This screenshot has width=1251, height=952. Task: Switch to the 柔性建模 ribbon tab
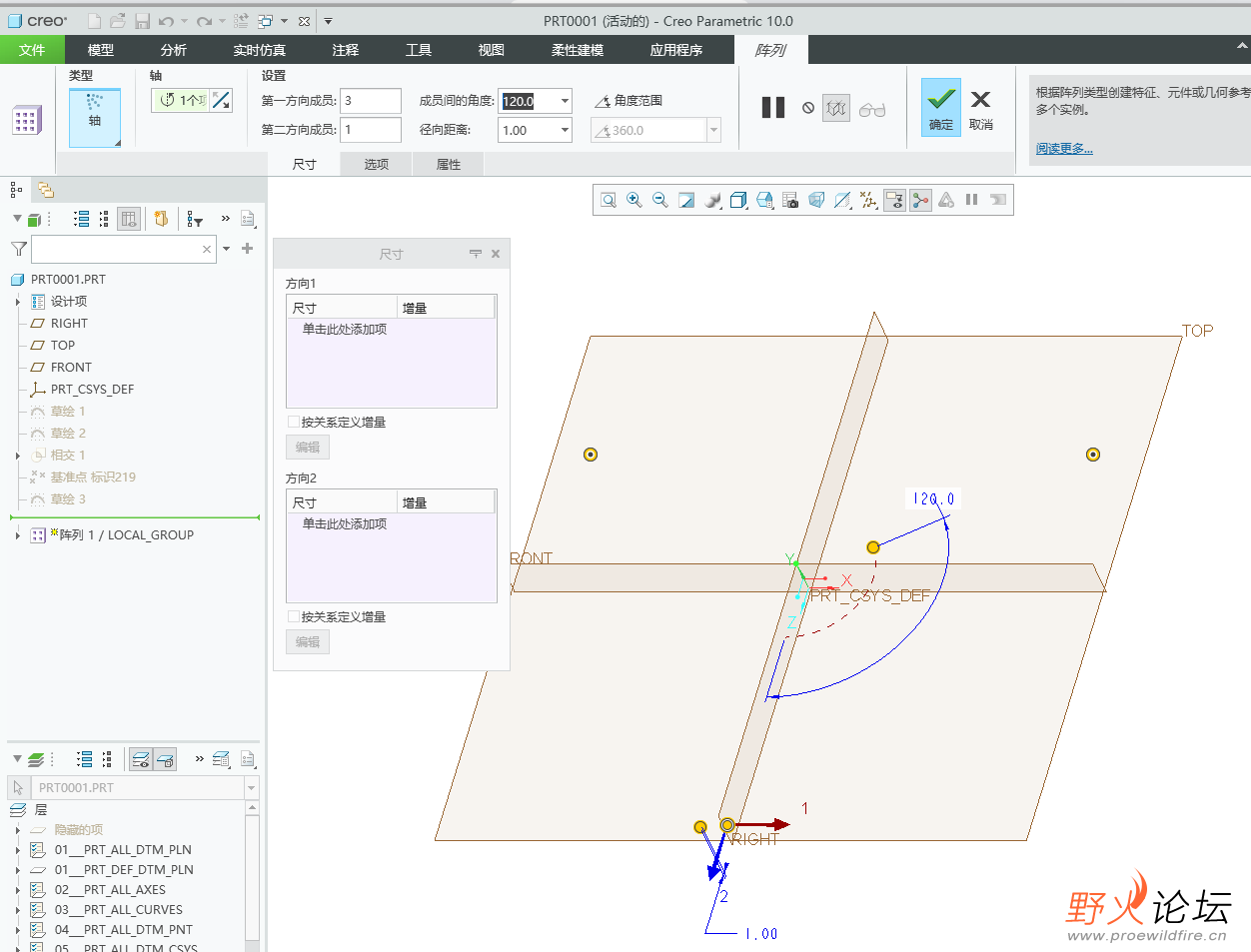[x=578, y=50]
